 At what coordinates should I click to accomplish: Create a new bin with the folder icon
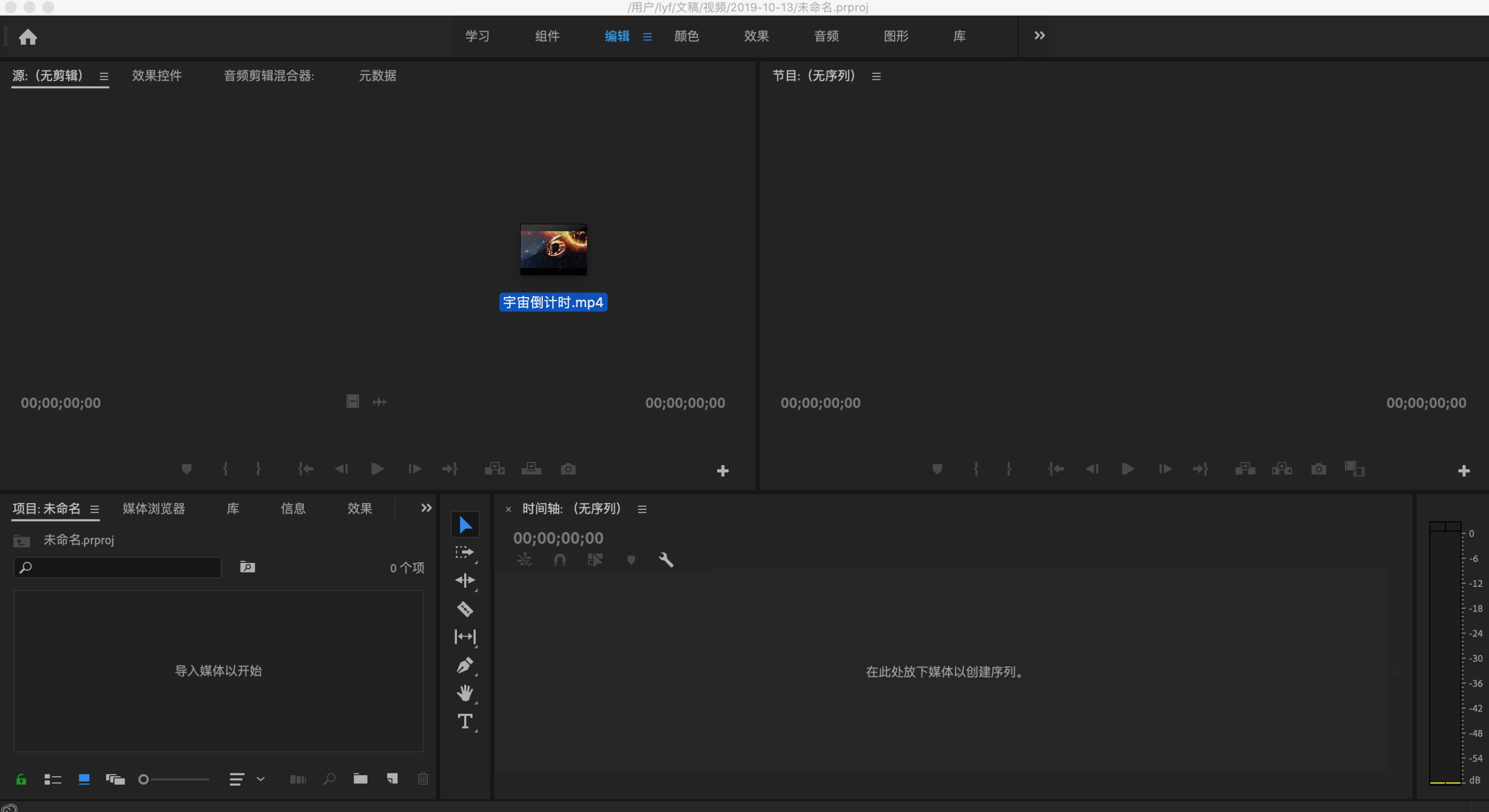(361, 778)
